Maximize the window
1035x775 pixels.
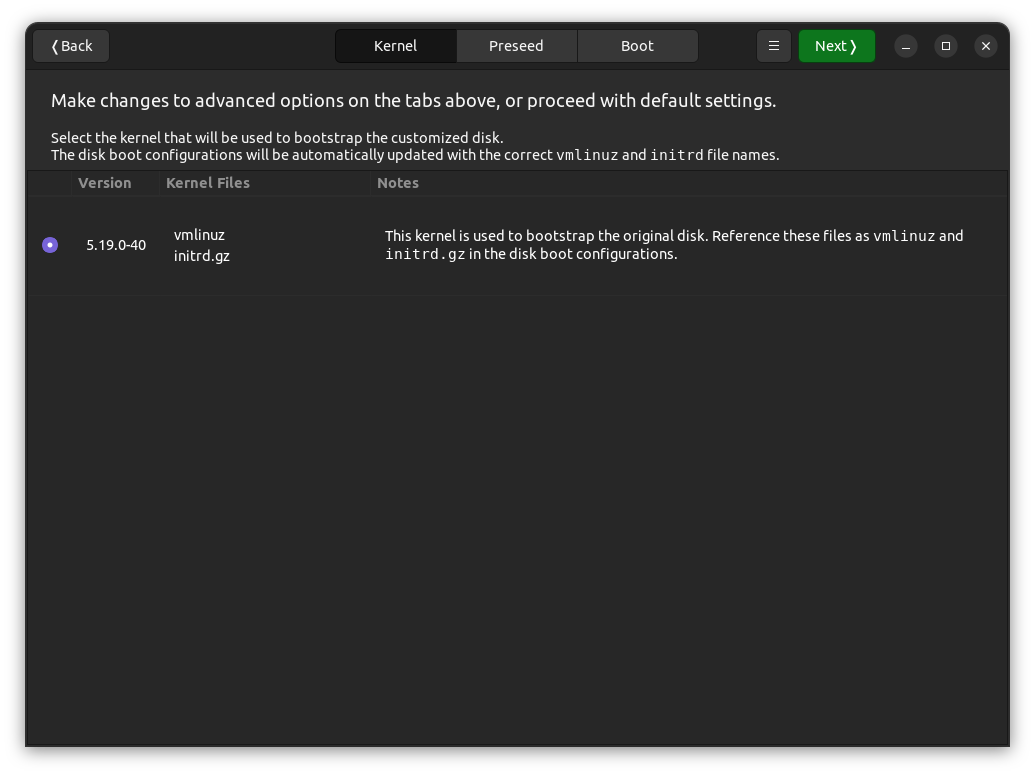point(945,46)
